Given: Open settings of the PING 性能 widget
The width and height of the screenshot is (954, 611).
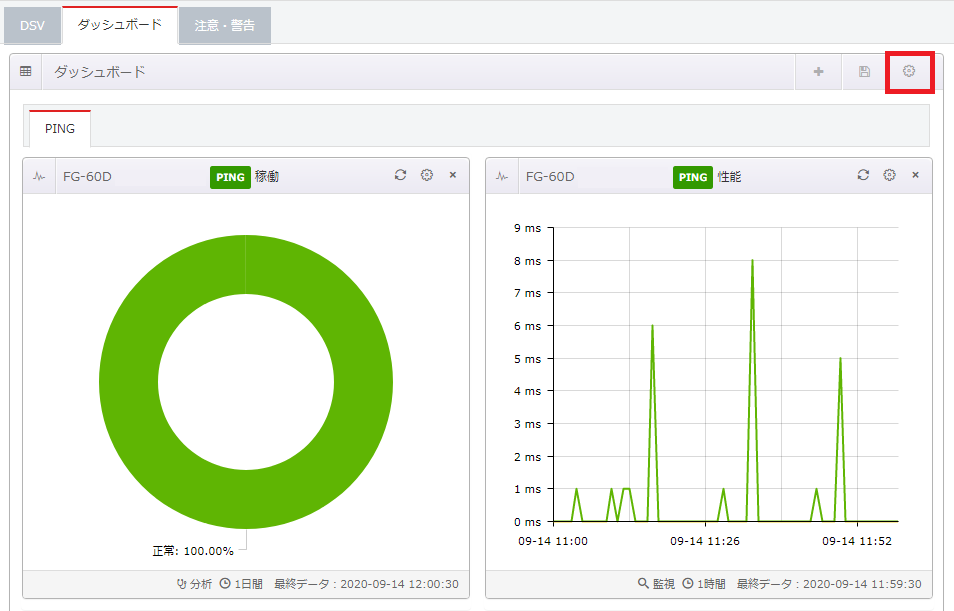Looking at the screenshot, I should pos(890,175).
